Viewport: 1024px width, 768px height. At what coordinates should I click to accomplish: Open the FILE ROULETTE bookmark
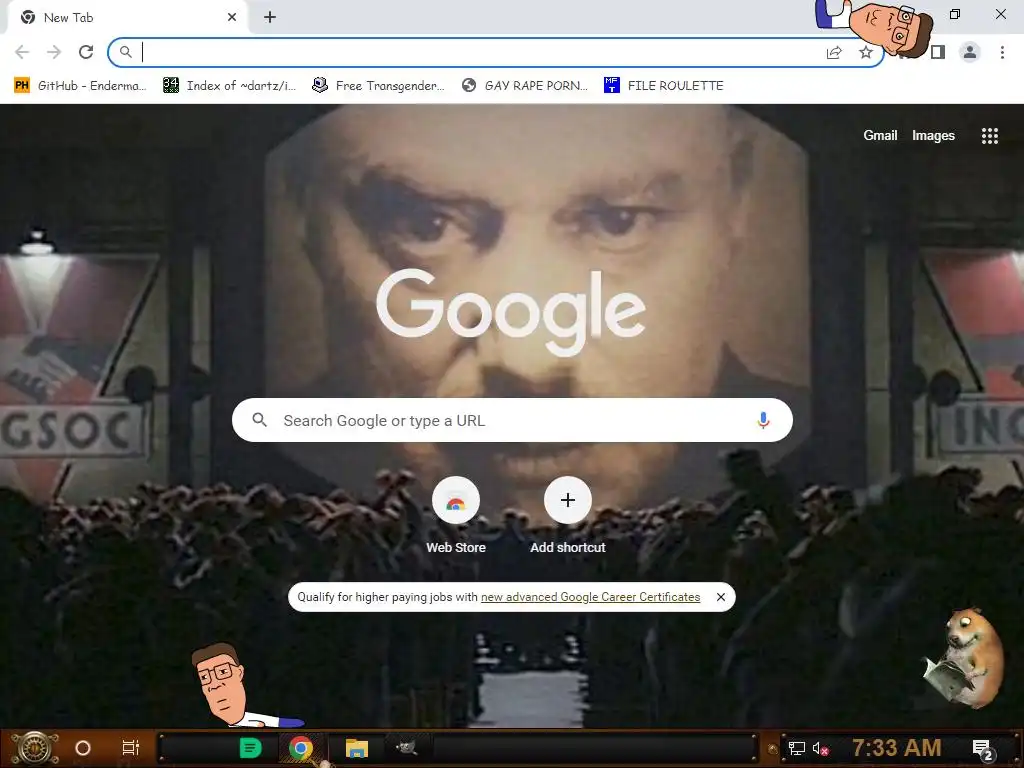pos(664,86)
